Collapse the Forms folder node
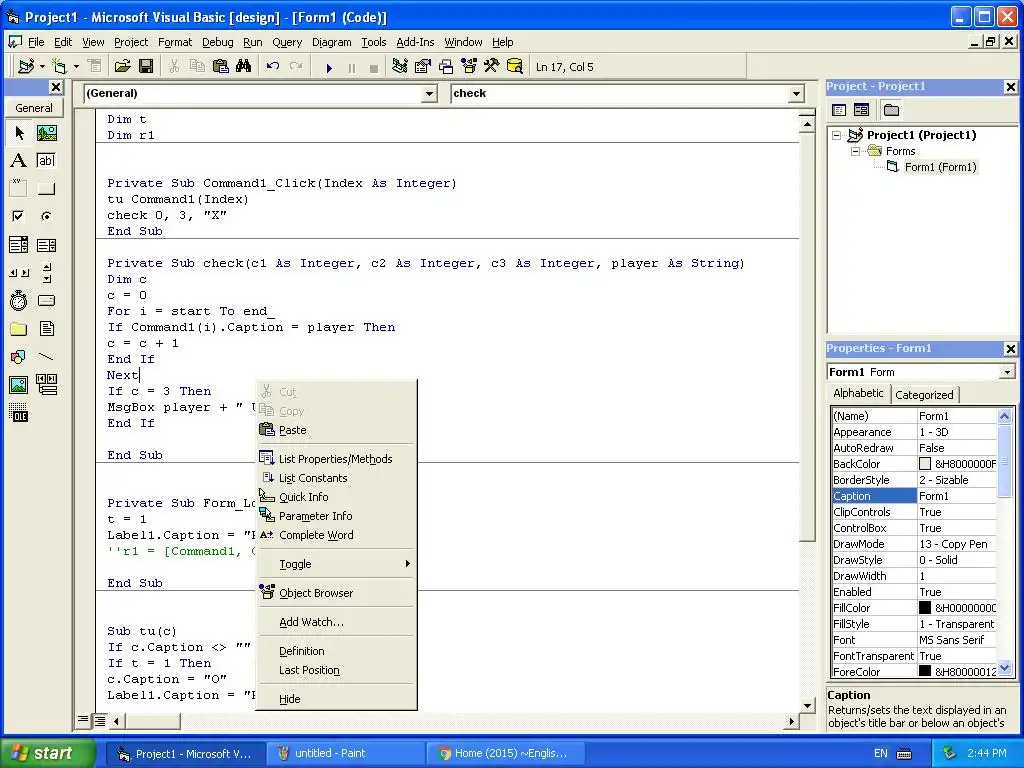This screenshot has height=768, width=1024. pos(856,151)
